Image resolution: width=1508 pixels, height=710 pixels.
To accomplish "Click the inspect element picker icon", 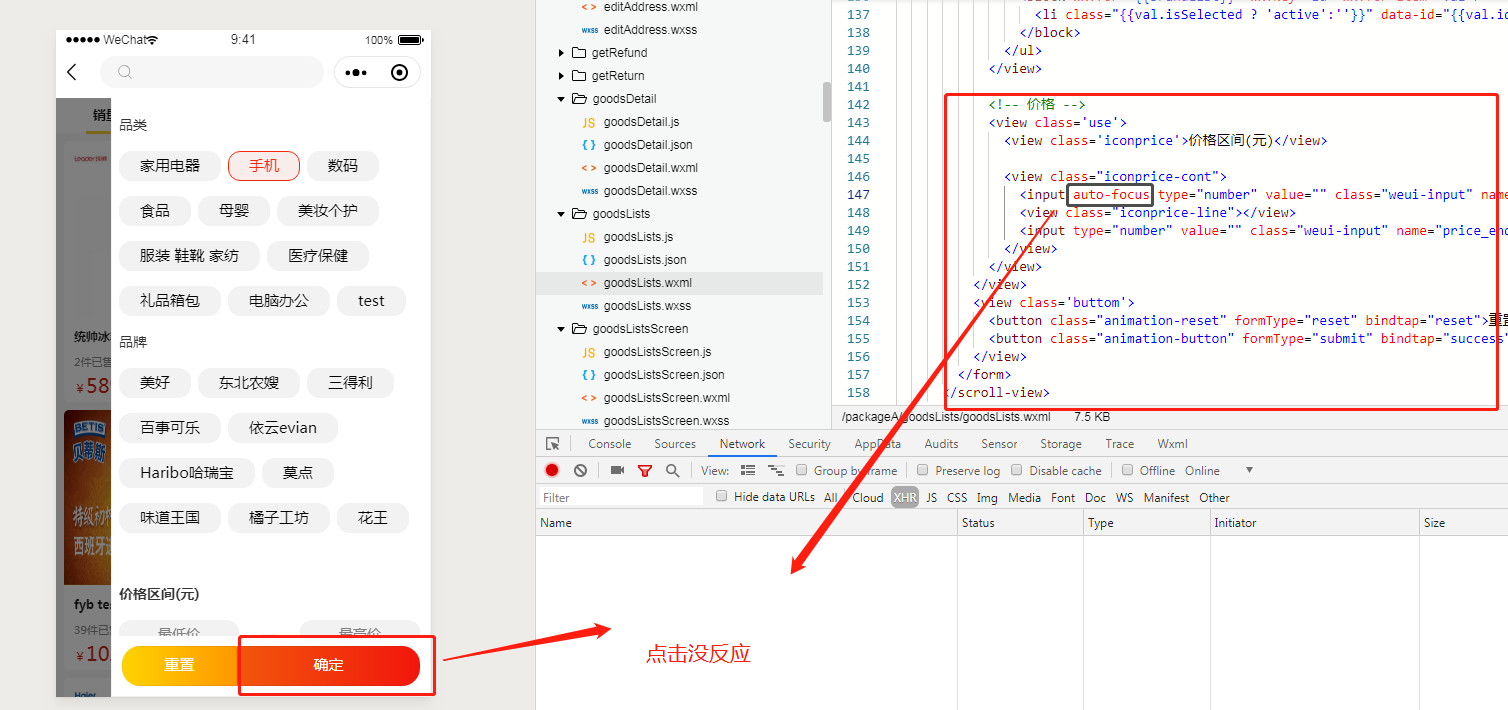I will click(x=552, y=444).
